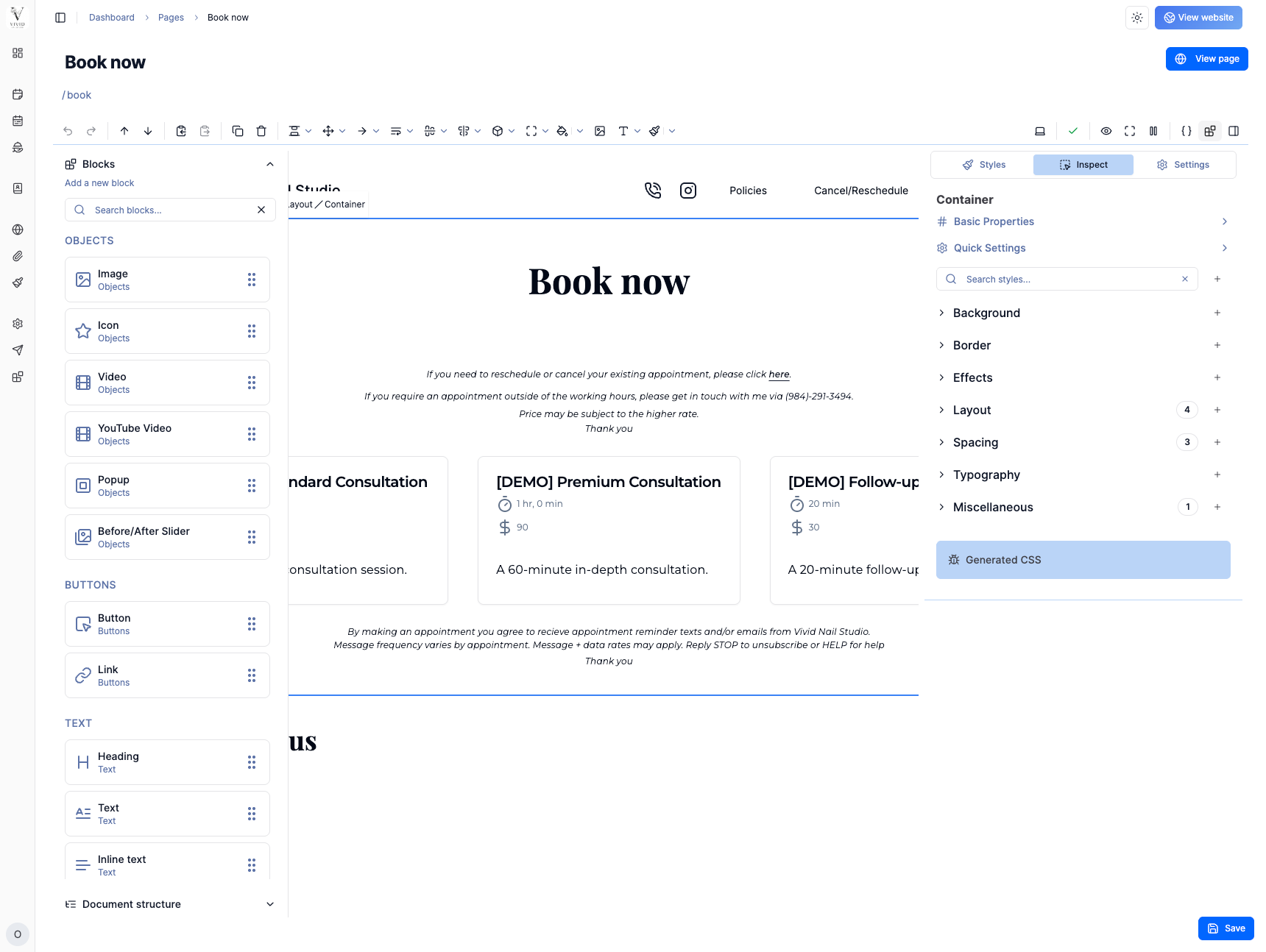Click the Image insert icon in the toolbar
Viewport: 1266px width, 952px height.
point(601,131)
